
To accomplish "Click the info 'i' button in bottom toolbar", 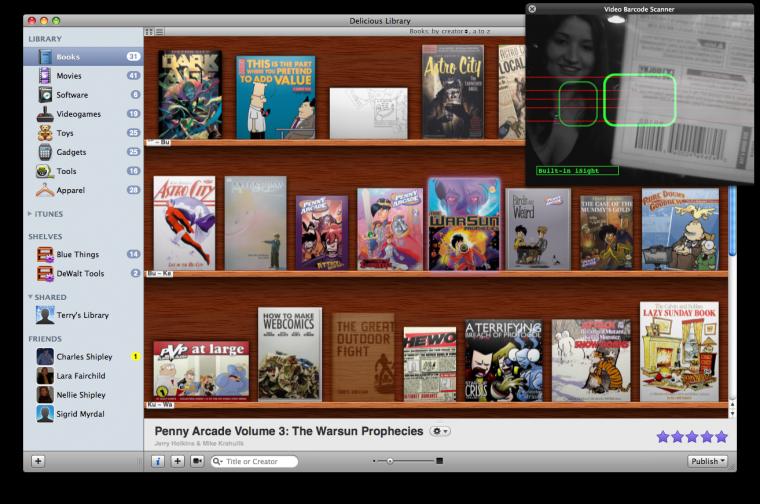I will click(x=158, y=461).
